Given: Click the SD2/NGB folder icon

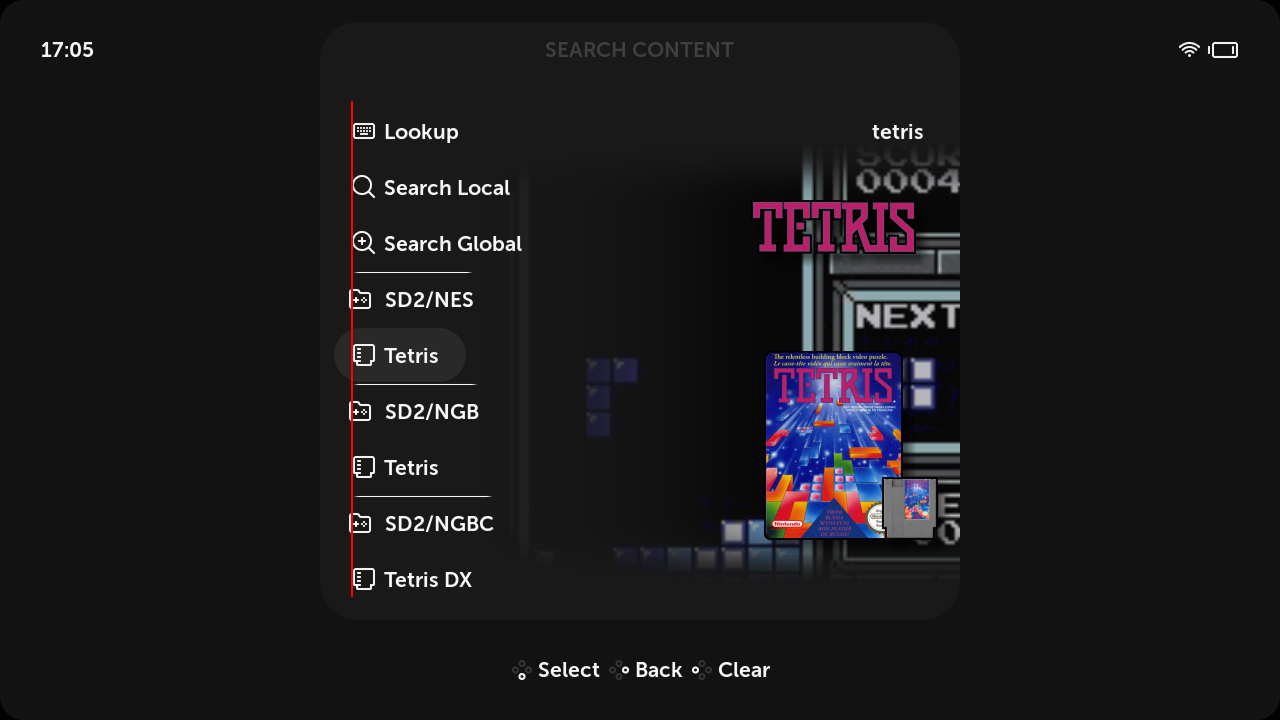Looking at the screenshot, I should (x=360, y=411).
